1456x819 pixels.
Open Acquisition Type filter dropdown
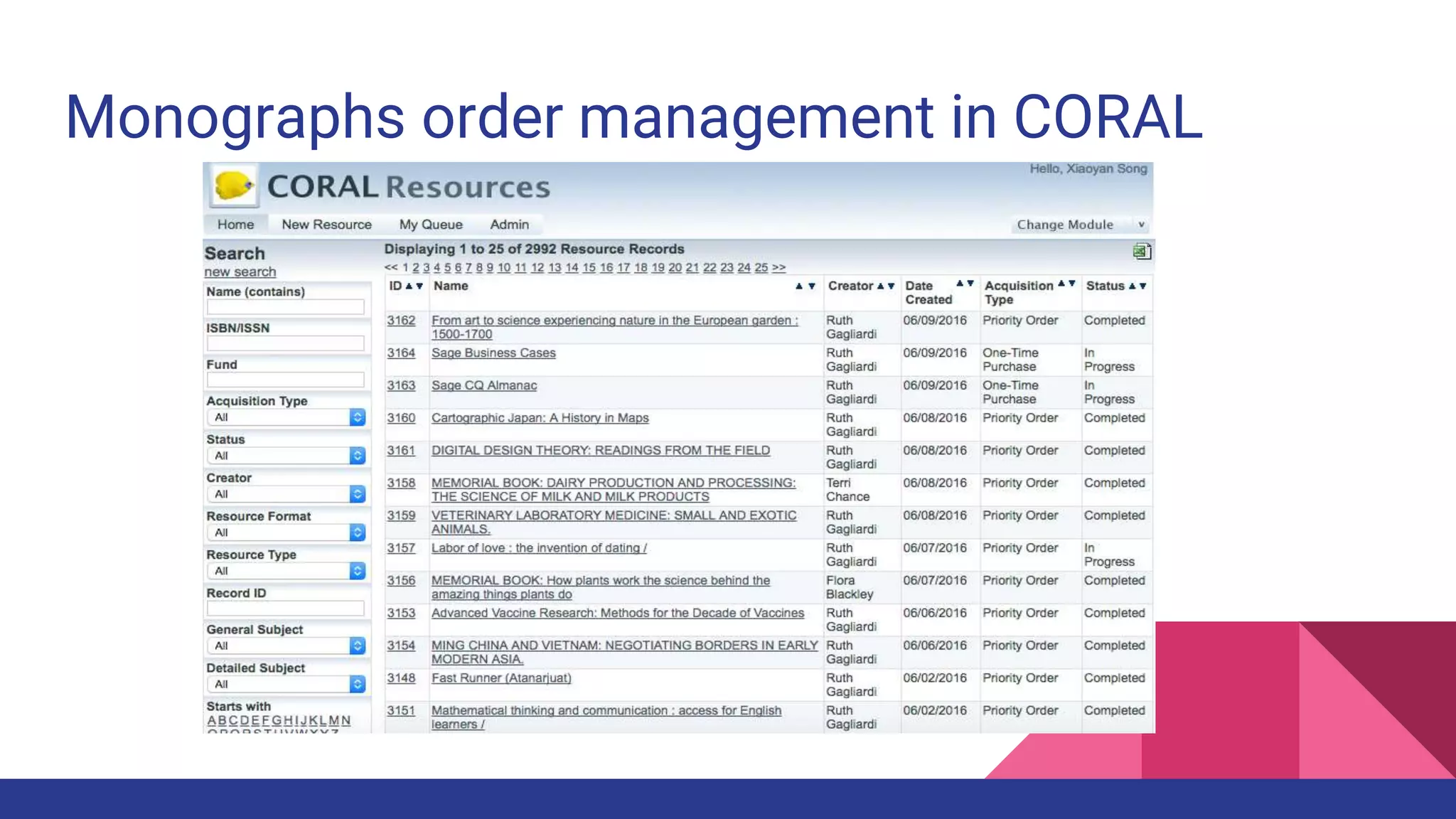pyautogui.click(x=287, y=417)
